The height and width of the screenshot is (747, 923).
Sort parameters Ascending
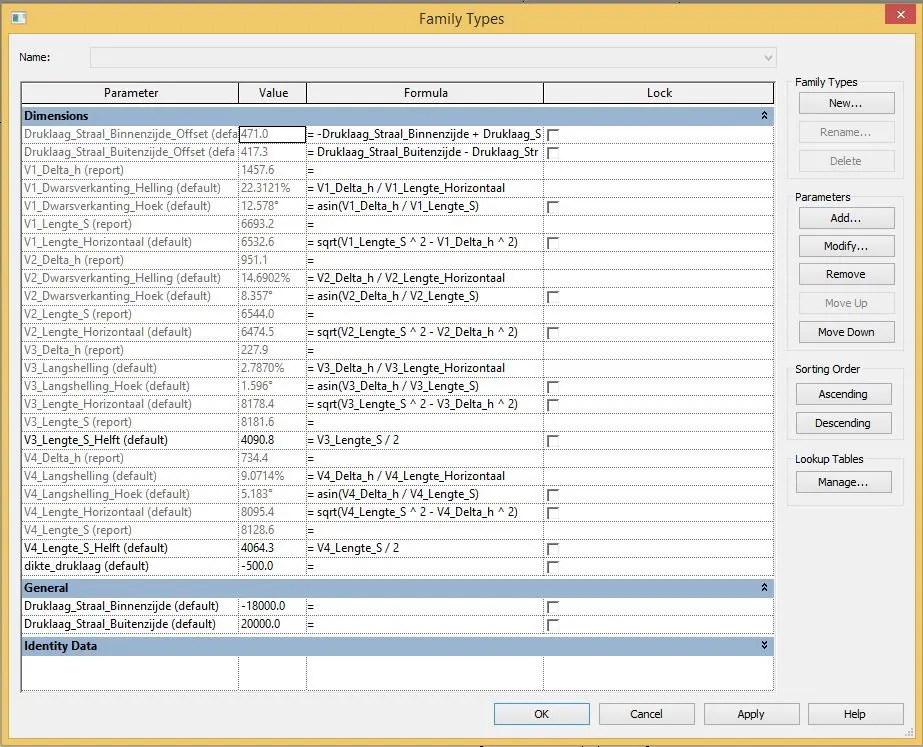(843, 394)
